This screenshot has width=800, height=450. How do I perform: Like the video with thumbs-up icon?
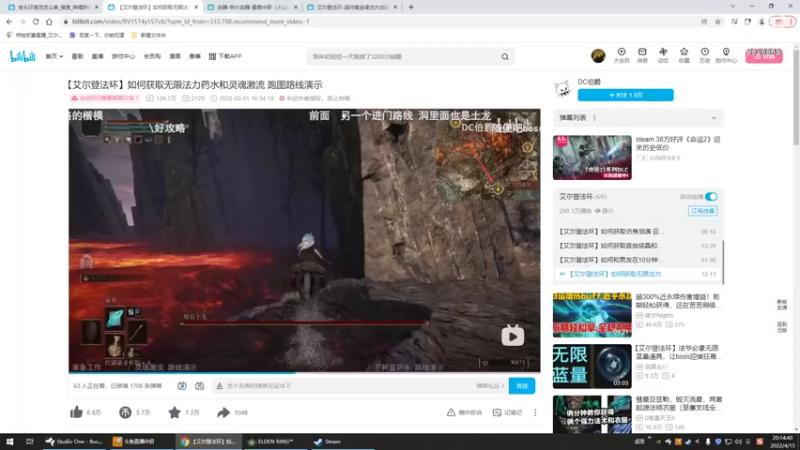(77, 412)
